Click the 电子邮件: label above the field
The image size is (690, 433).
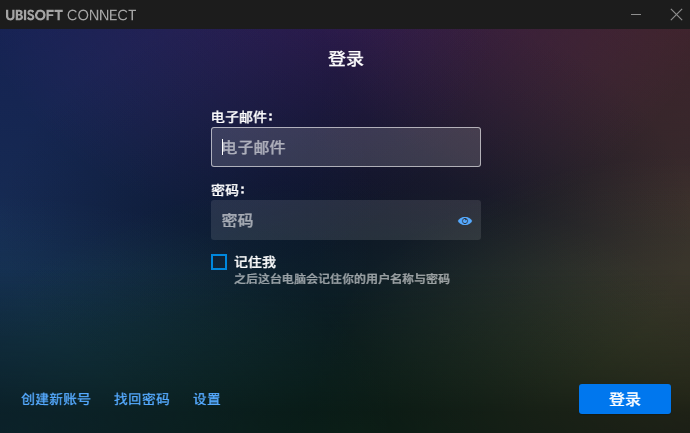click(x=242, y=117)
